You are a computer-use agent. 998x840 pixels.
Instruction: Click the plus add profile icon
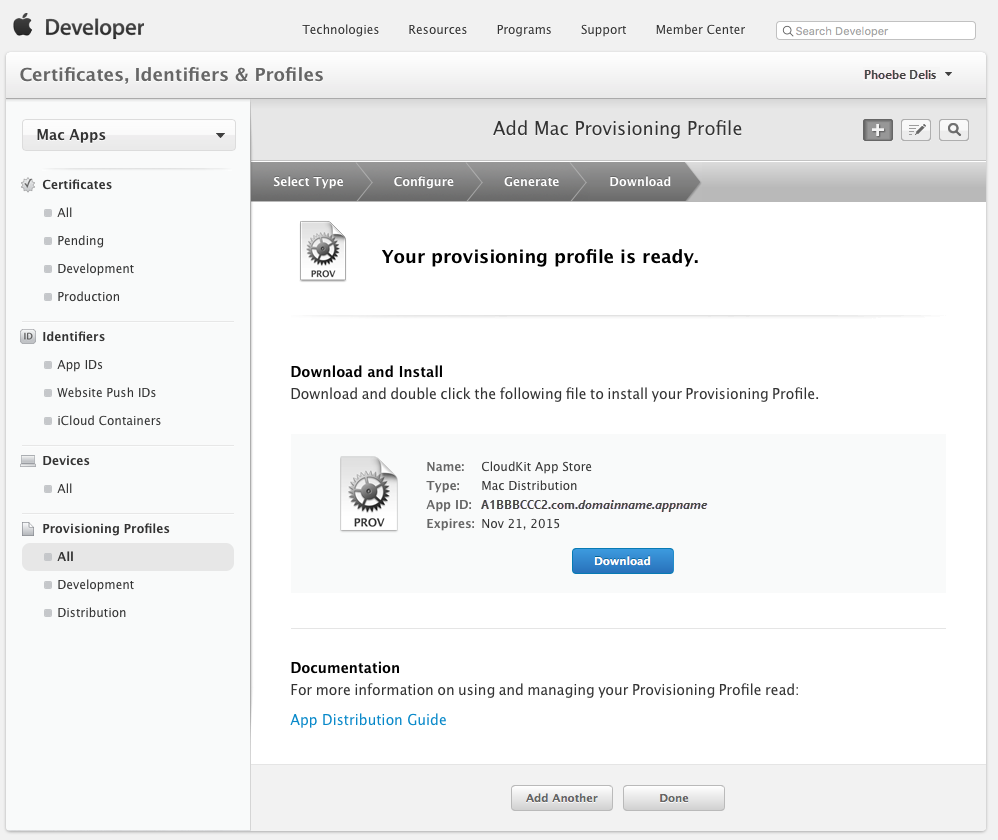pyautogui.click(x=878, y=130)
